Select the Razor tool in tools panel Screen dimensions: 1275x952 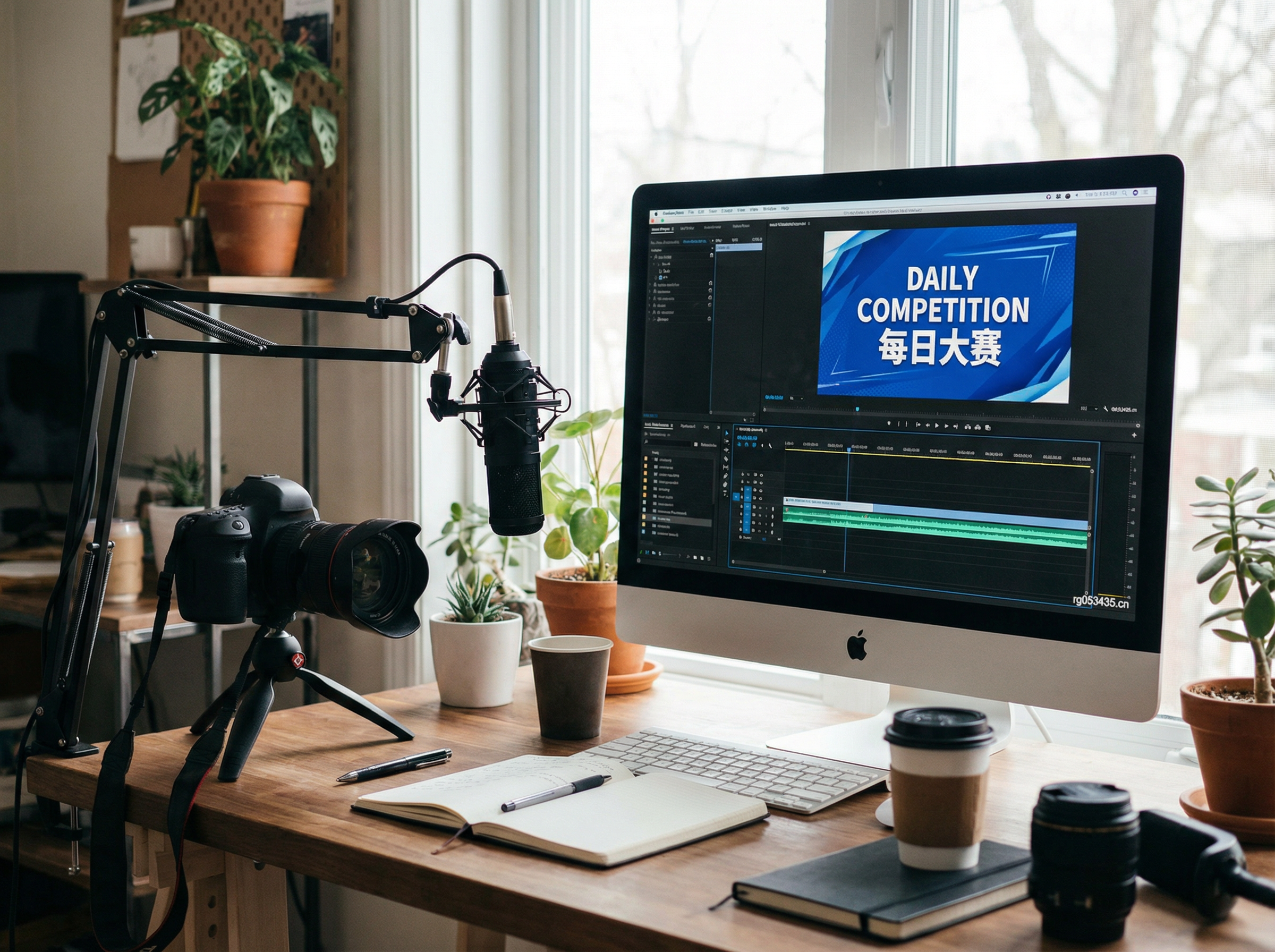click(x=727, y=458)
